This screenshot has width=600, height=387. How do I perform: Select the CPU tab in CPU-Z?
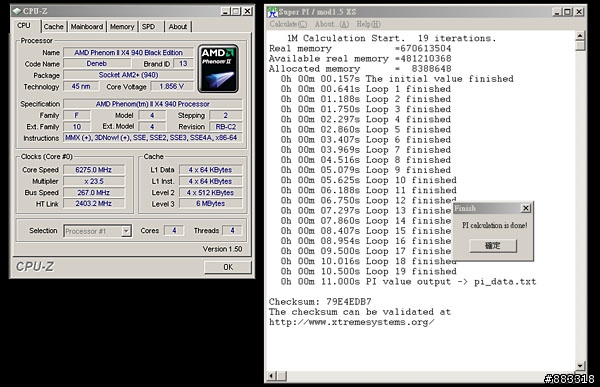click(x=24, y=25)
